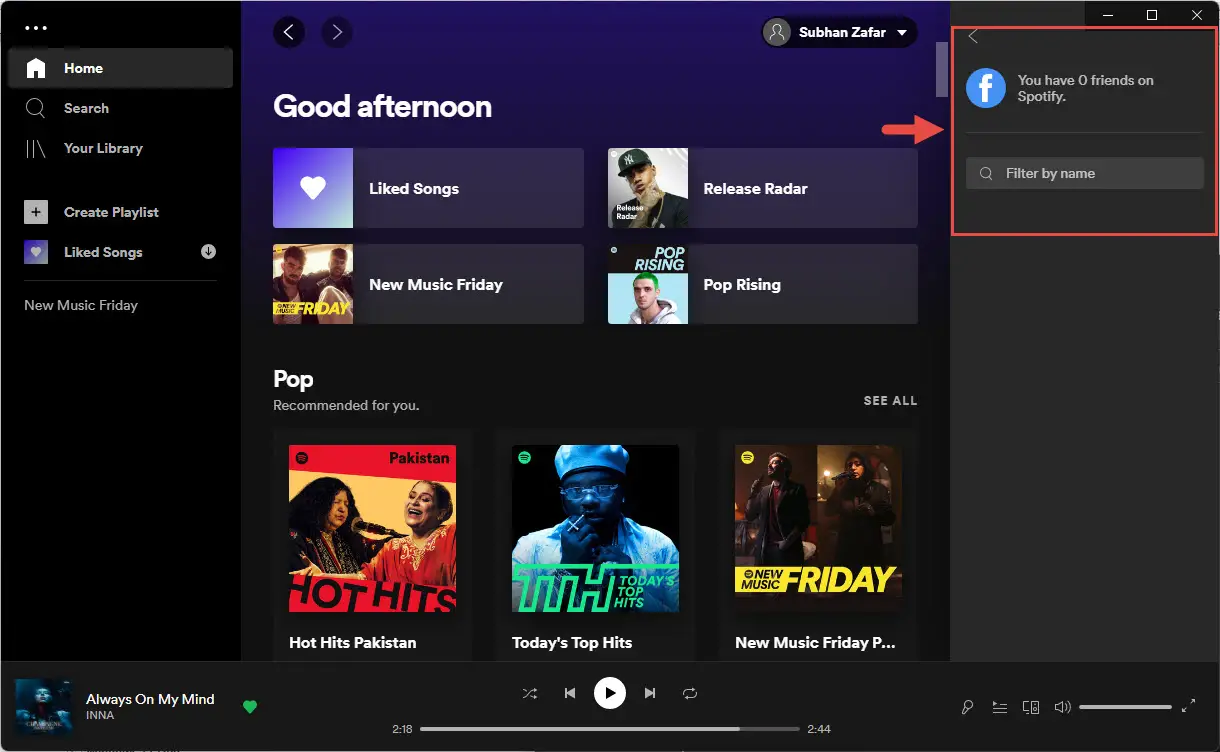
Task: Open the three-dots app menu
Action: coord(36,28)
